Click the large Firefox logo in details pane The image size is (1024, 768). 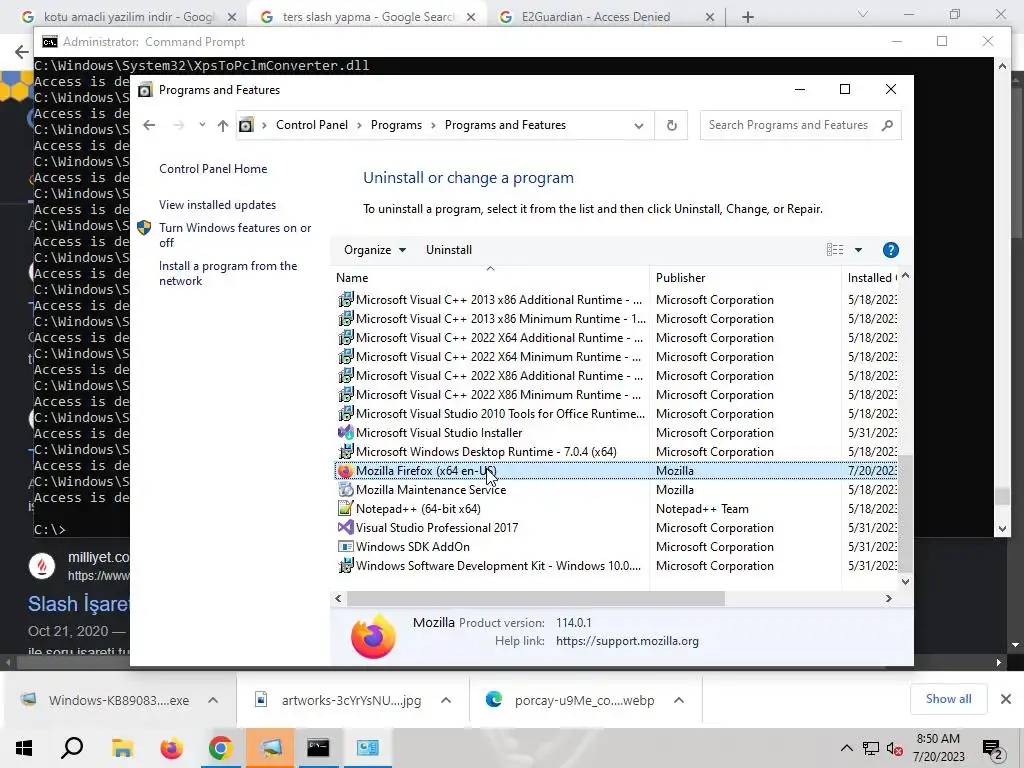pos(374,636)
